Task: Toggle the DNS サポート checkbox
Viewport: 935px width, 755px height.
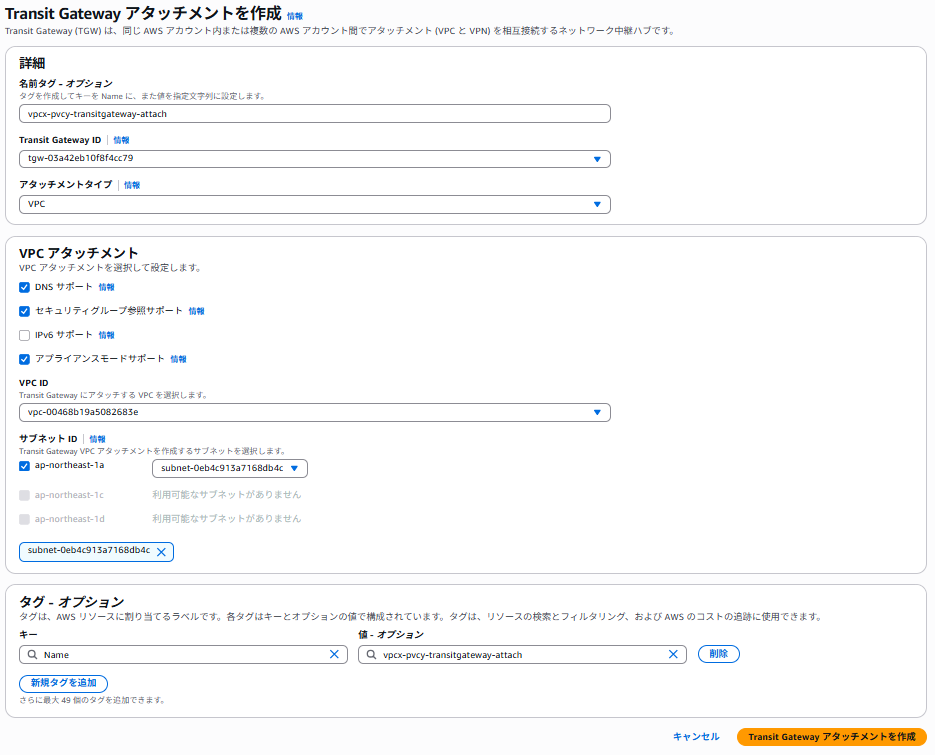Action: click(24, 287)
